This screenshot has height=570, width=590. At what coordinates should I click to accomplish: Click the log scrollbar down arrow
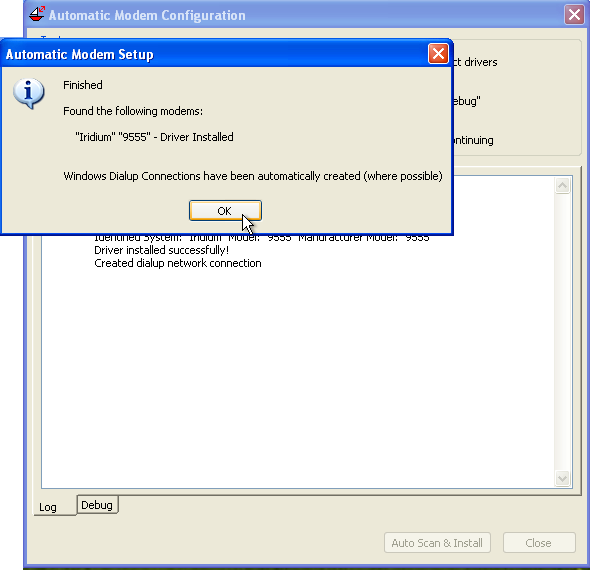563,478
